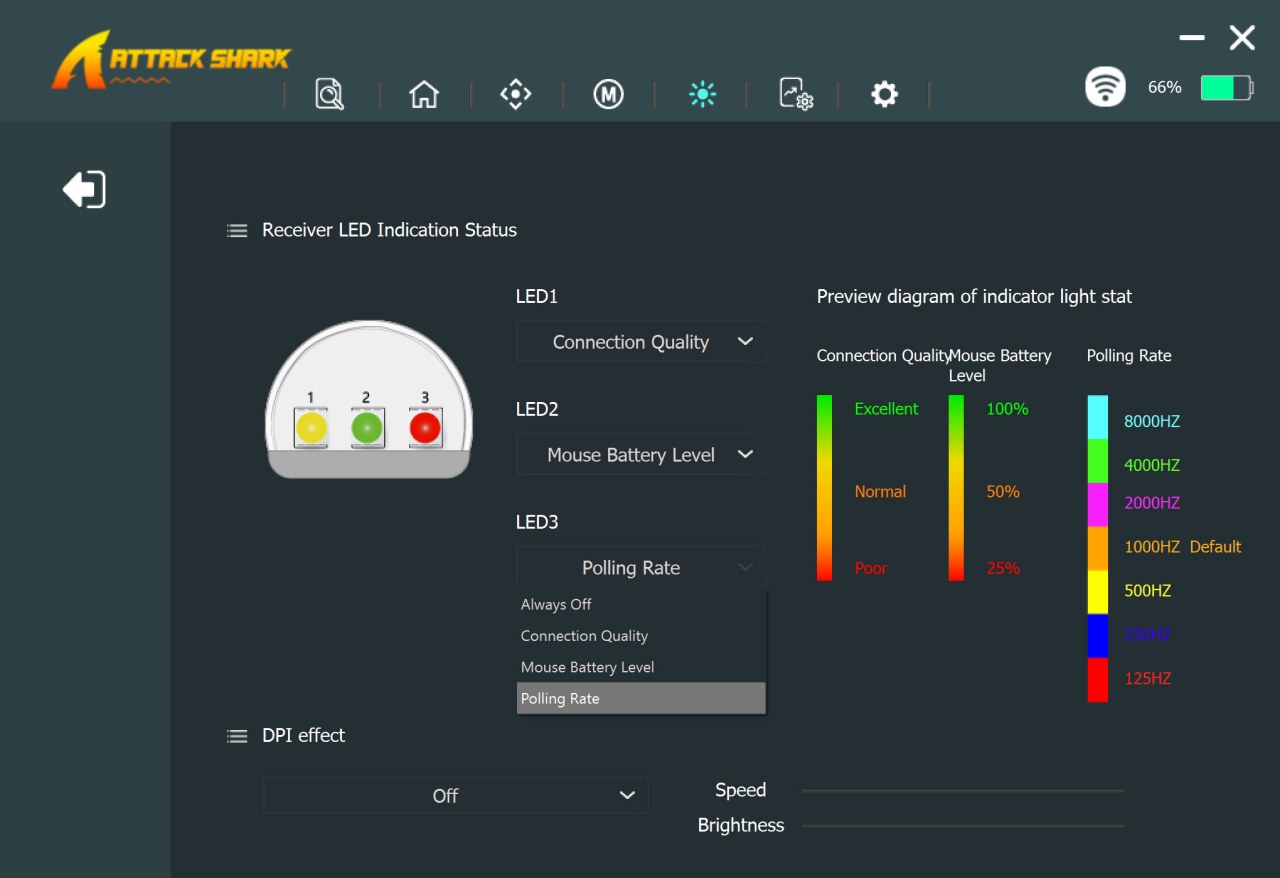Viewport: 1280px width, 878px height.
Task: Click the LED3 label
Action: pos(537,523)
